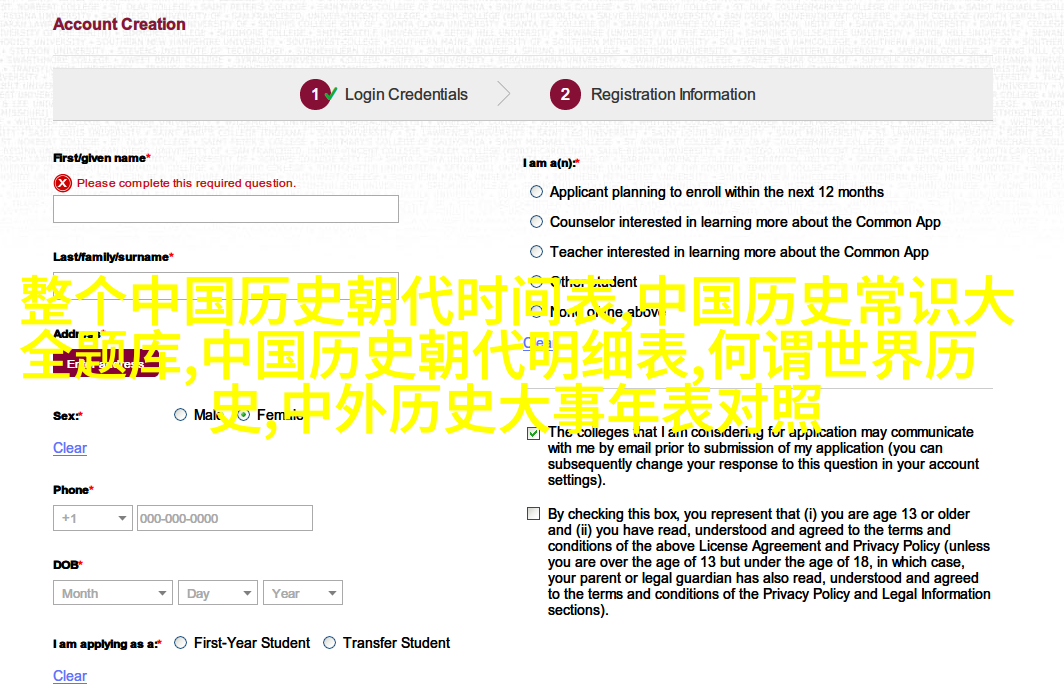This screenshot has width=1064, height=697.
Task: Click the Account Creation heading
Action: (x=119, y=24)
